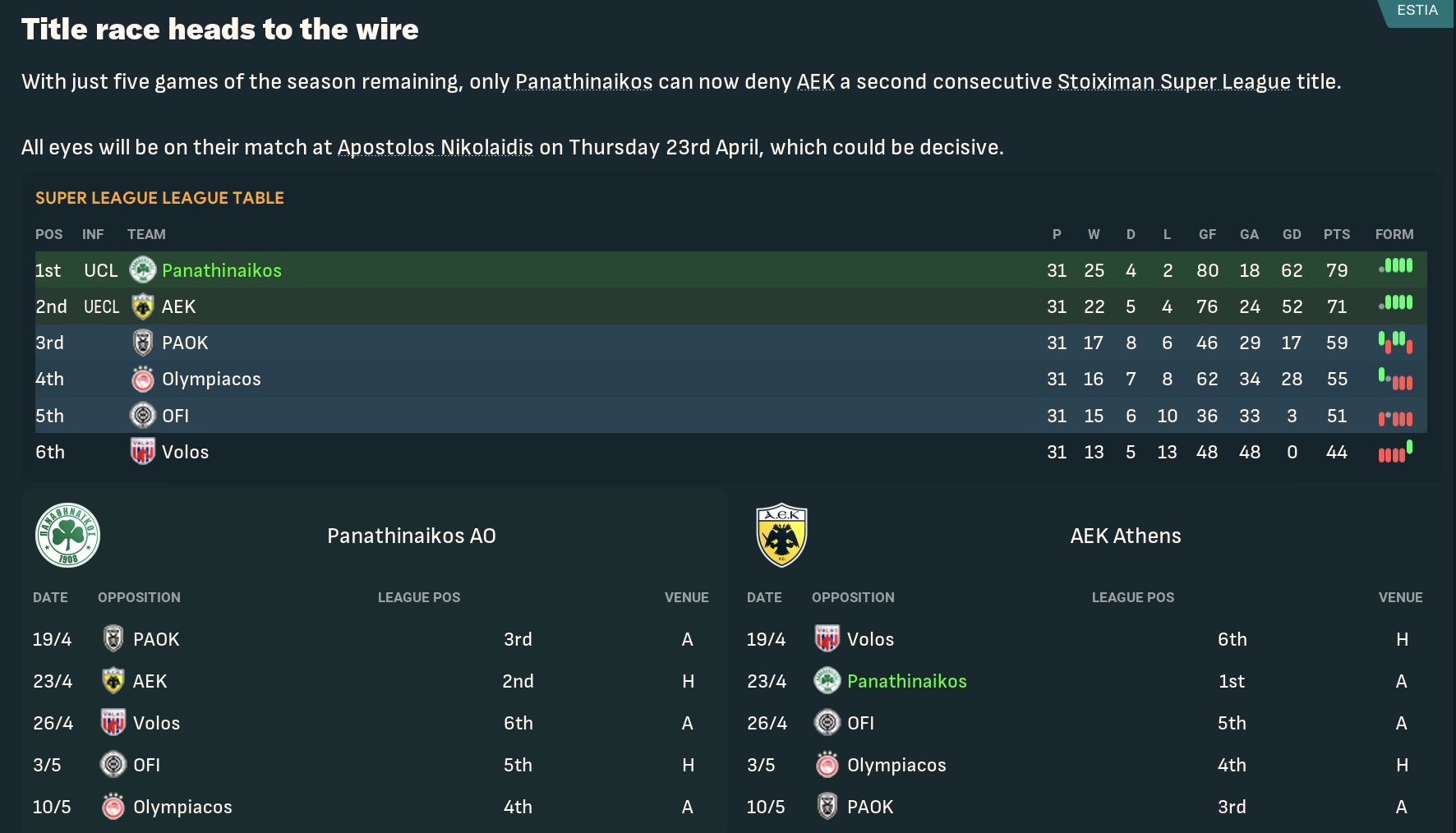The height and width of the screenshot is (833, 1456).
Task: Open the Apostolos Nikolaidis stadium link
Action: pos(435,148)
